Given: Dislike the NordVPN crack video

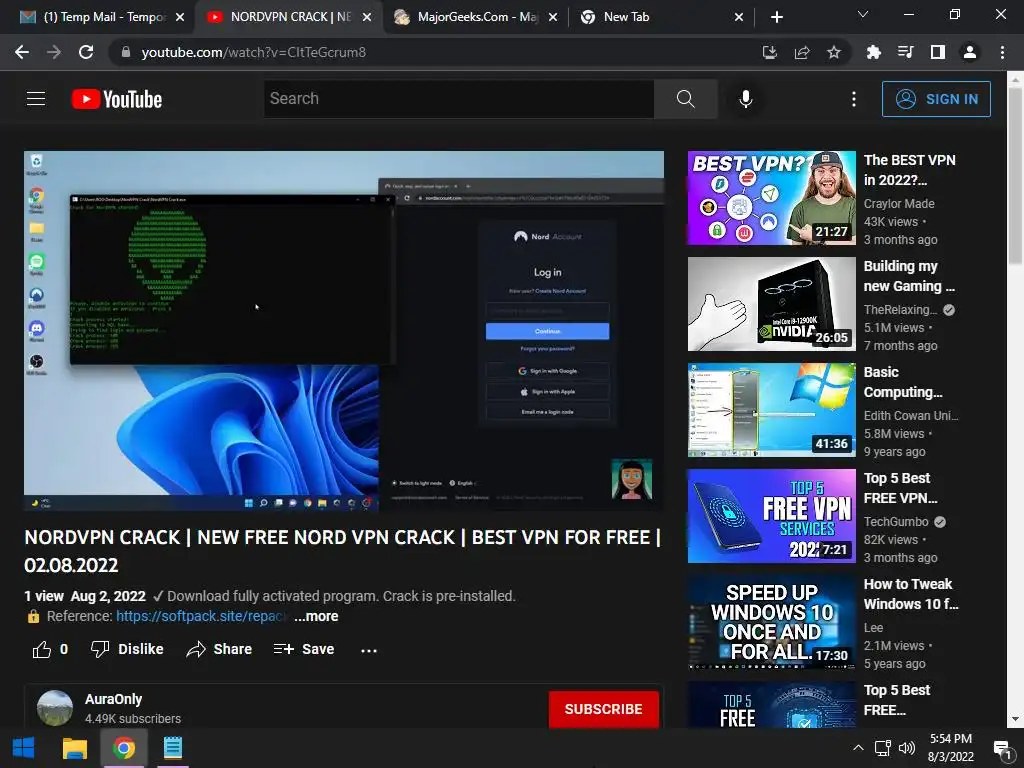Looking at the screenshot, I should click(127, 649).
